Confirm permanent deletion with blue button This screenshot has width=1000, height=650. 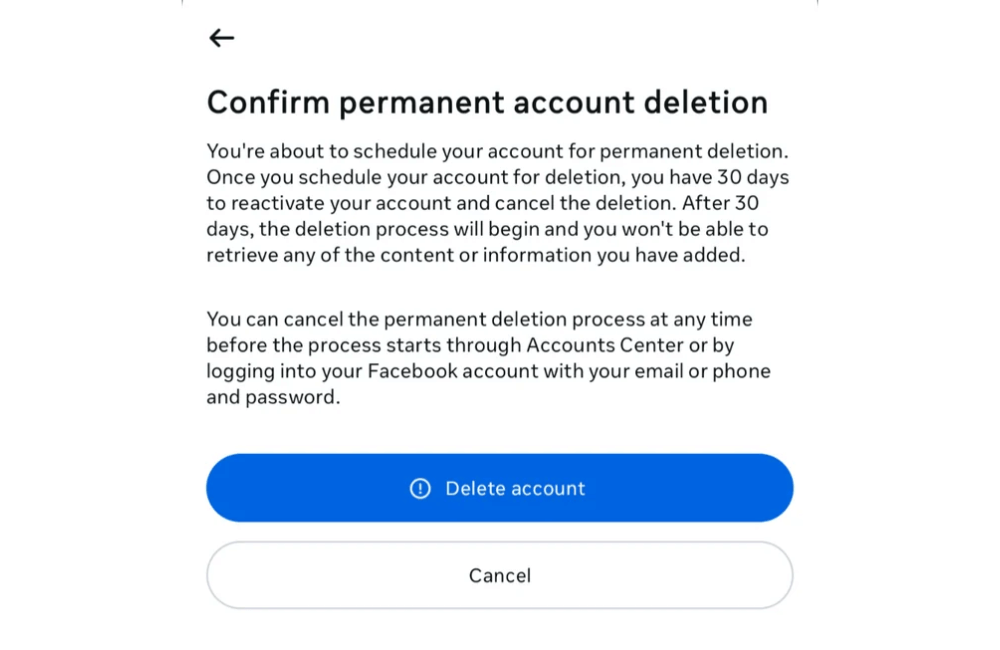tap(500, 488)
